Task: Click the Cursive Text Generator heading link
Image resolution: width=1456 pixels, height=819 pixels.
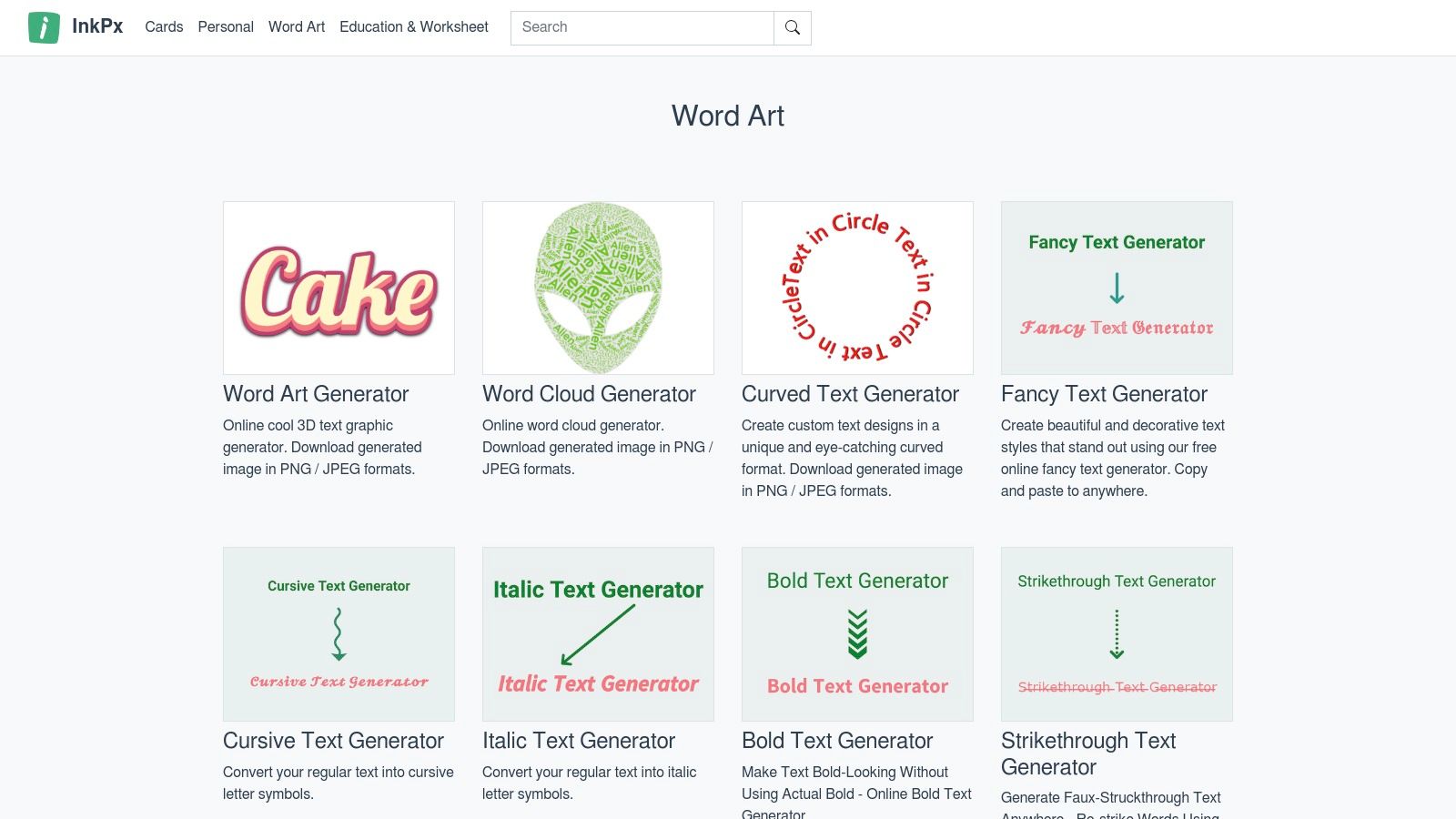Action: 333,741
